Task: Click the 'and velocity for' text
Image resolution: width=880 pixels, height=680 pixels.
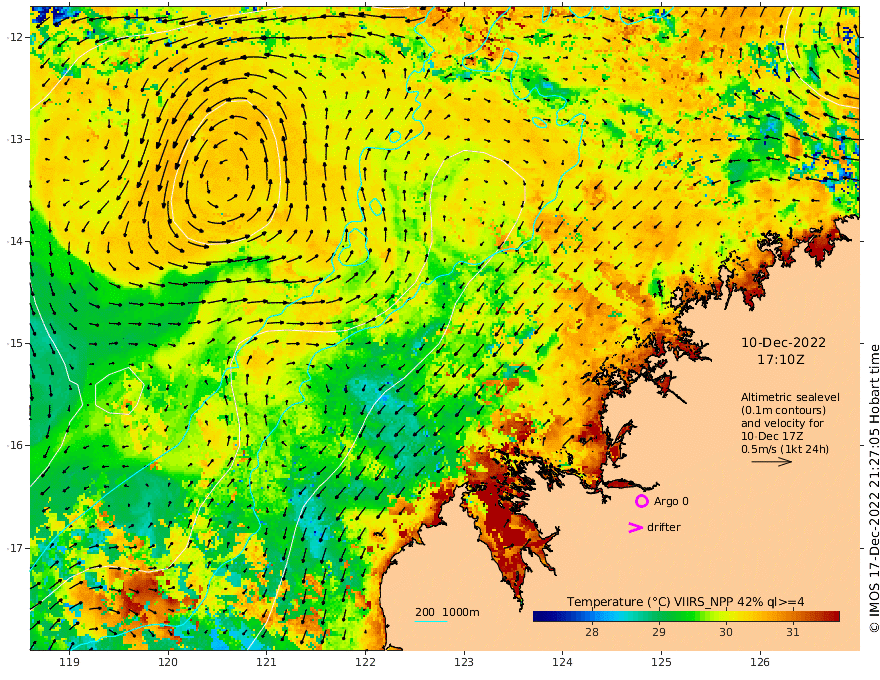Action: pyautogui.click(x=782, y=423)
